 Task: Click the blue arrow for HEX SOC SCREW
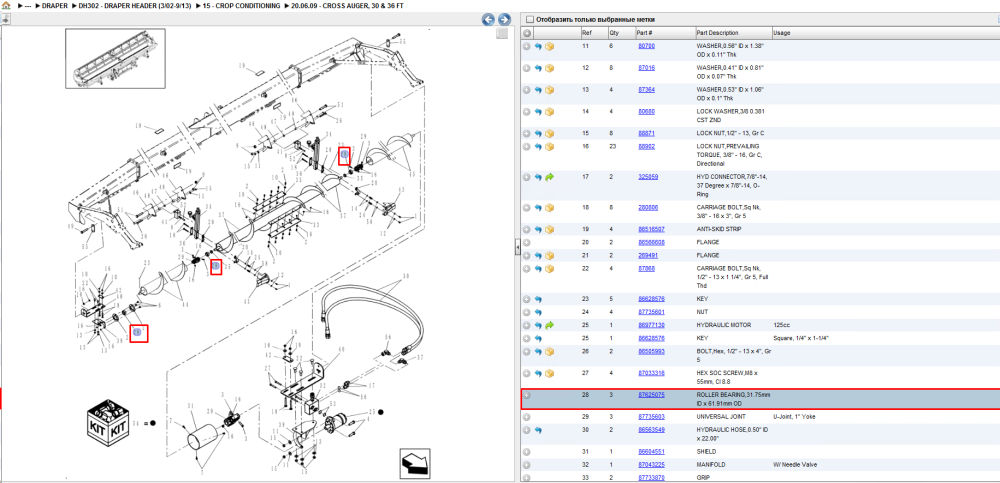[x=538, y=373]
